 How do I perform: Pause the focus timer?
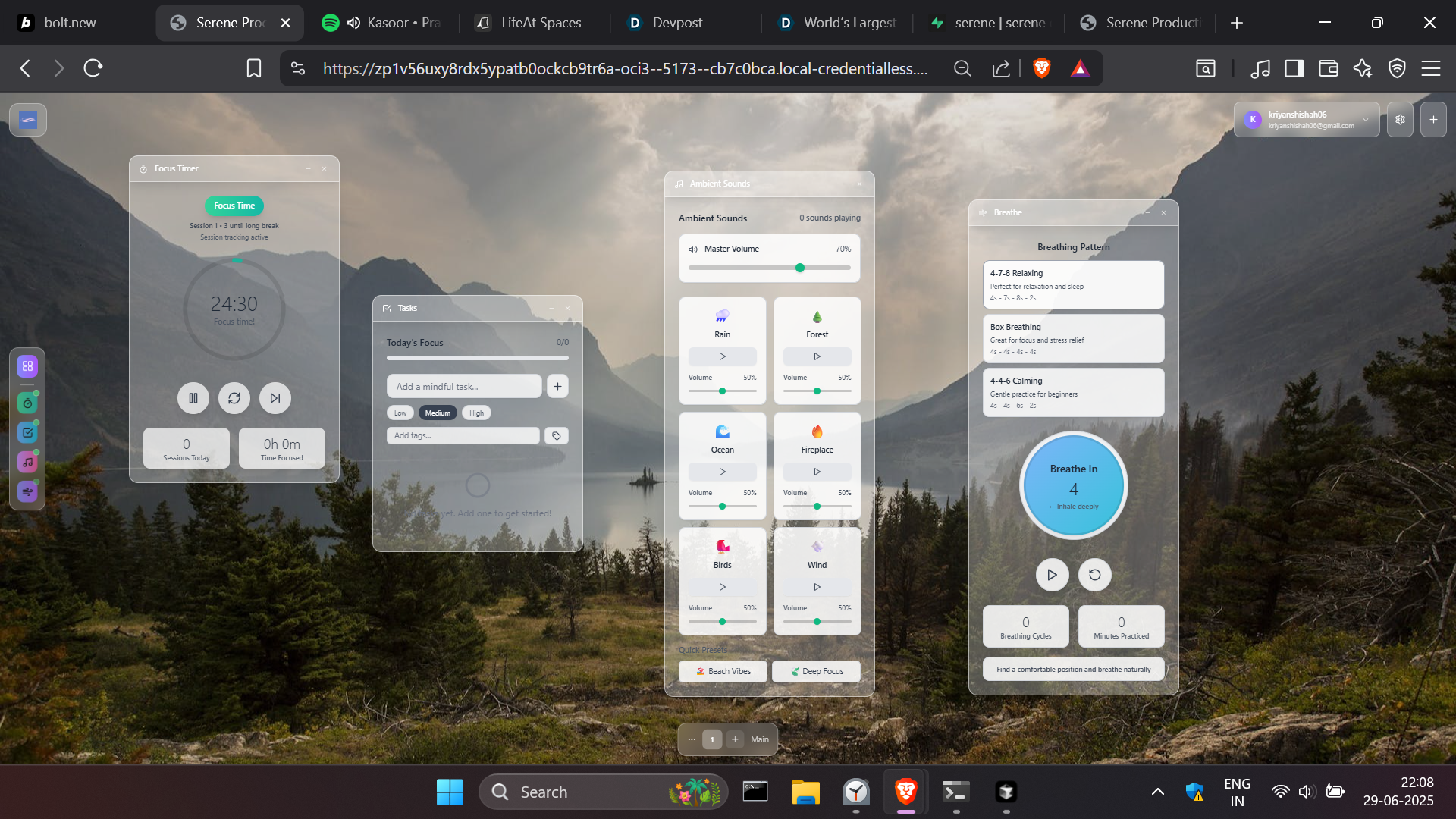pos(193,398)
